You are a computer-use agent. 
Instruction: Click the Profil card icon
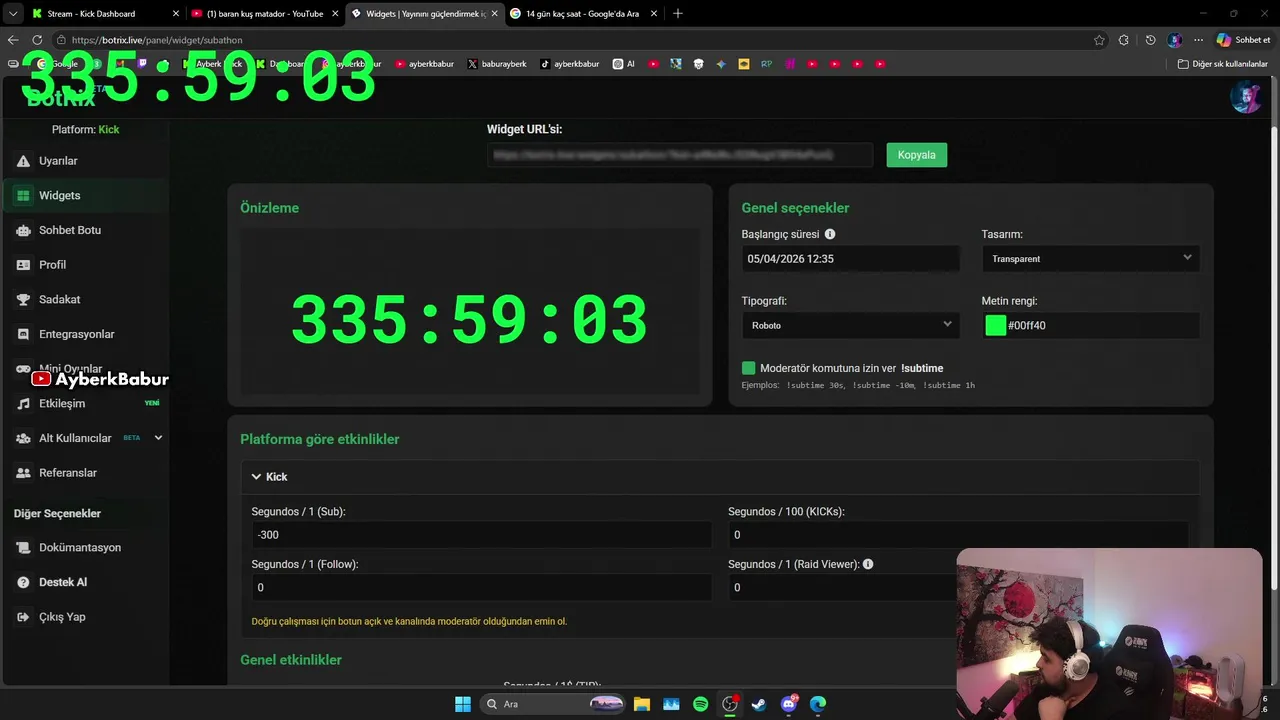coord(23,265)
